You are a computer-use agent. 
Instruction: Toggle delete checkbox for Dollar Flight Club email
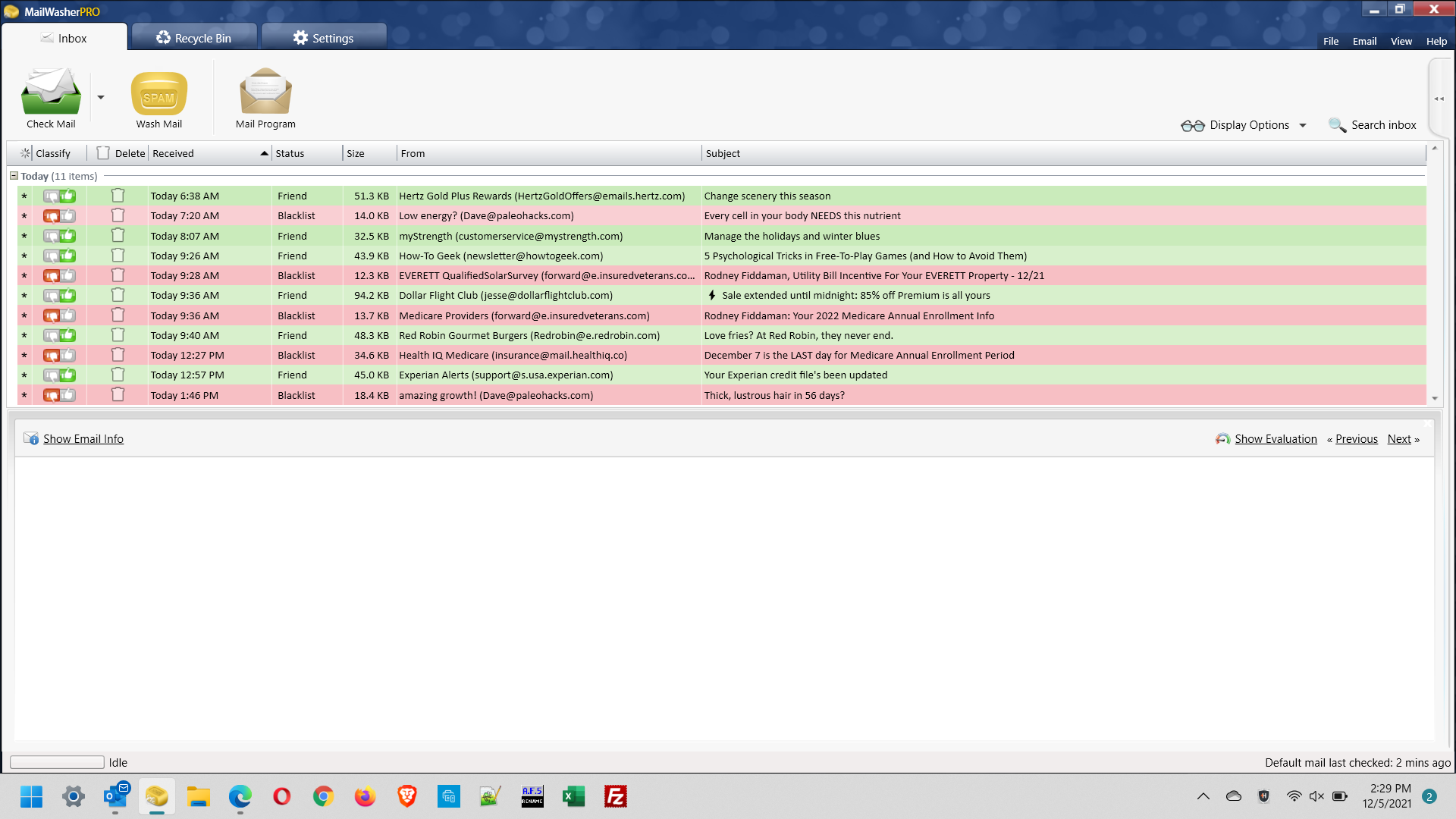coord(118,295)
